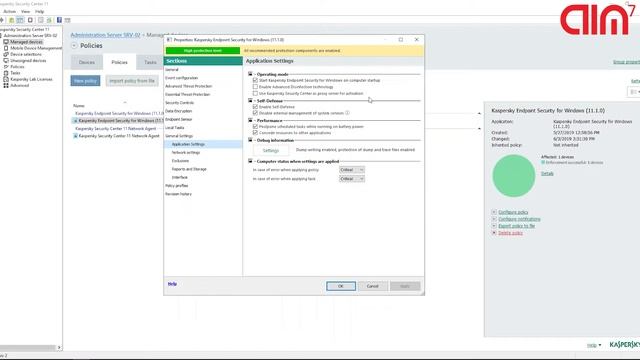
Task: Select Advanced Threat Protection section
Action: [x=189, y=86]
